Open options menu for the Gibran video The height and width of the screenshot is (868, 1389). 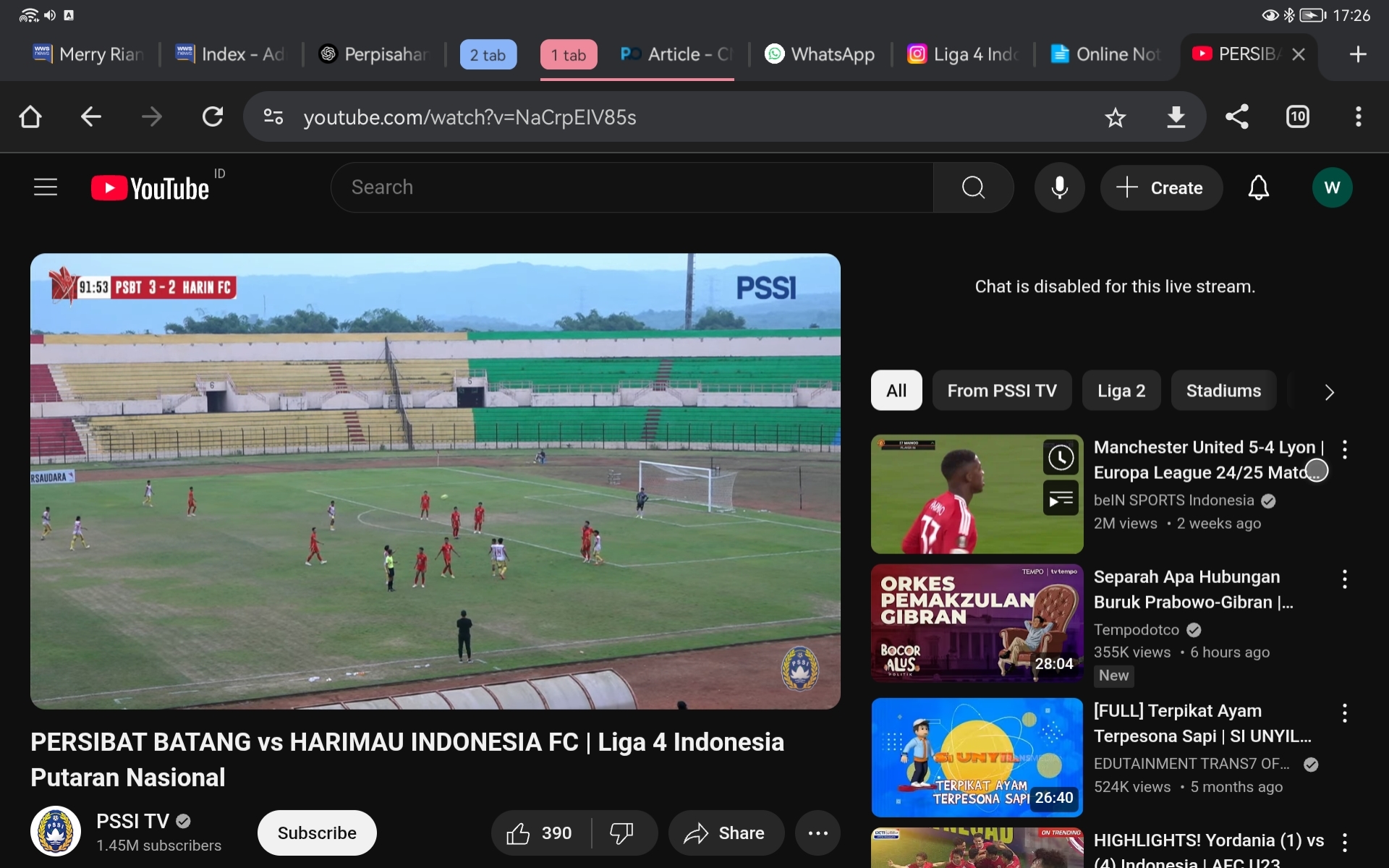(x=1345, y=579)
